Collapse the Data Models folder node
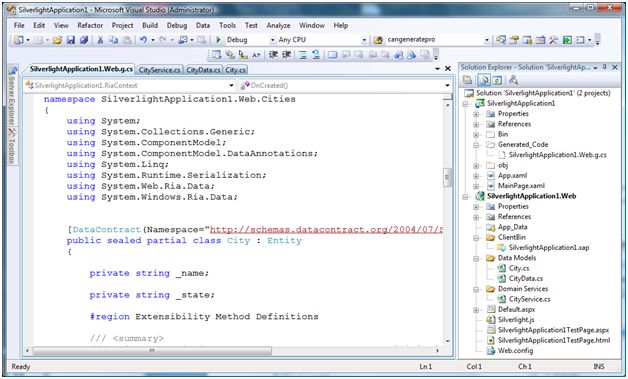628x379 pixels. 476,258
